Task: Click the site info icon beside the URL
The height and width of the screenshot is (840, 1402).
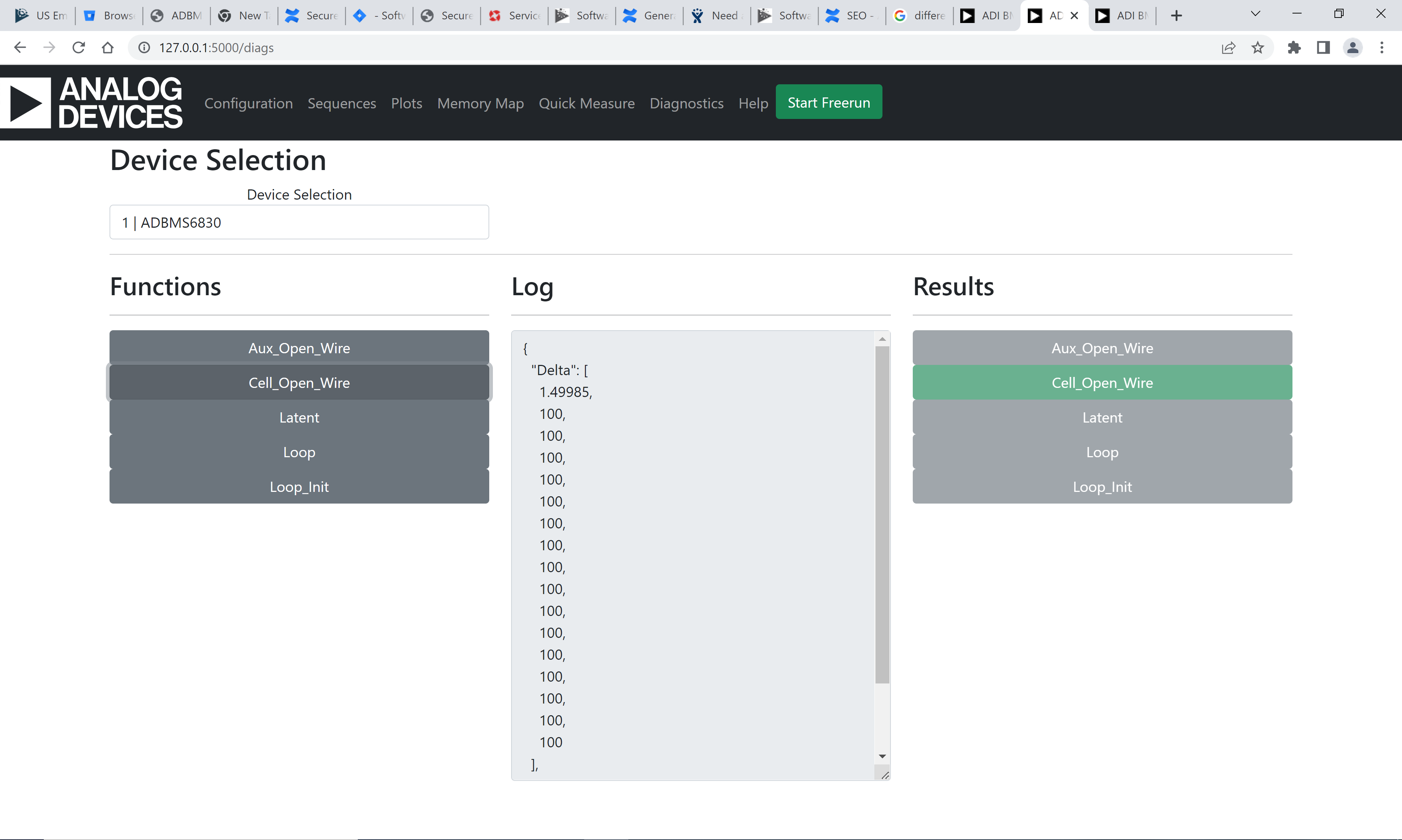Action: tap(143, 47)
